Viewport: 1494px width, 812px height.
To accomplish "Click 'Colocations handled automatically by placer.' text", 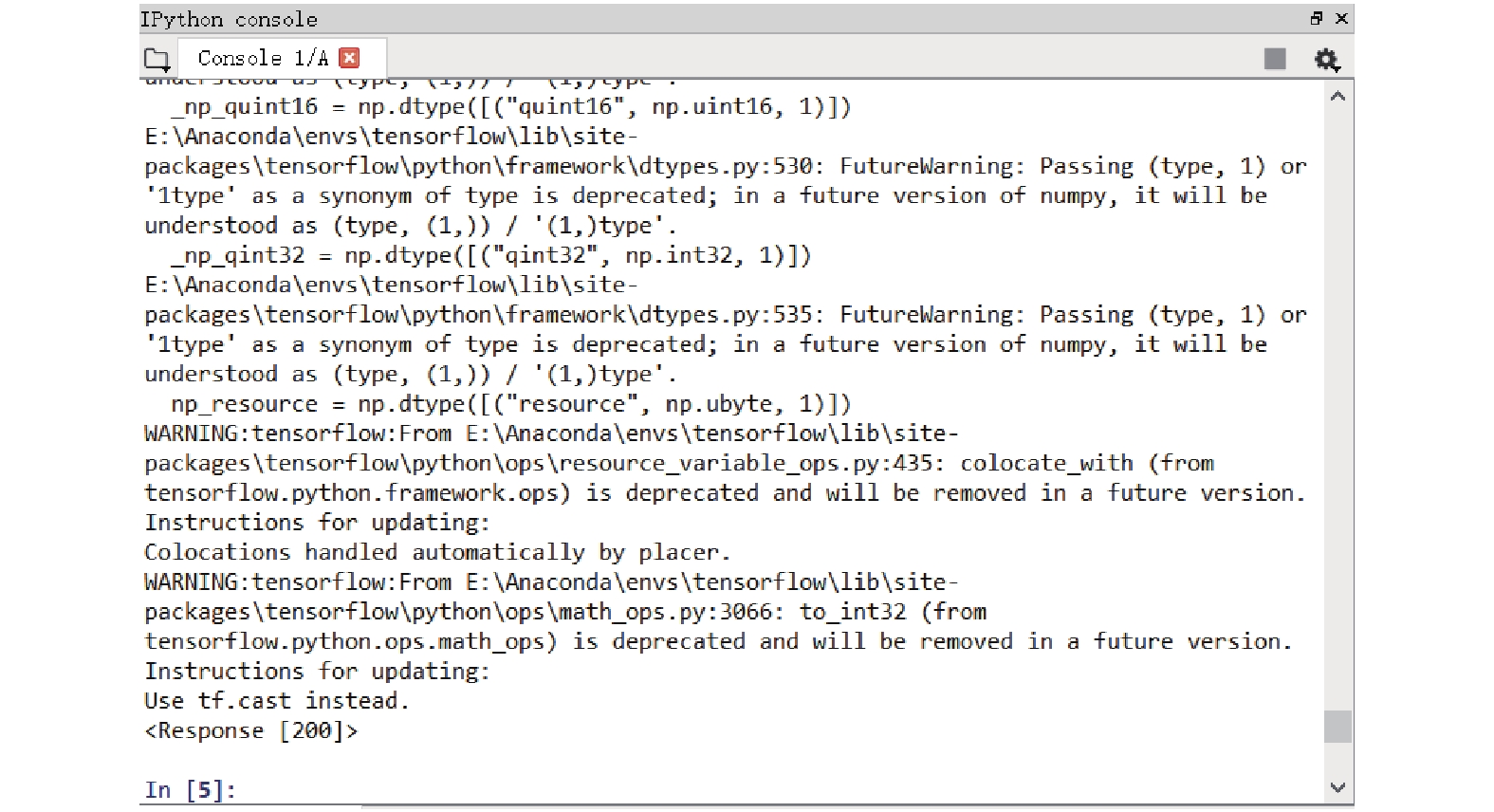I will (437, 552).
